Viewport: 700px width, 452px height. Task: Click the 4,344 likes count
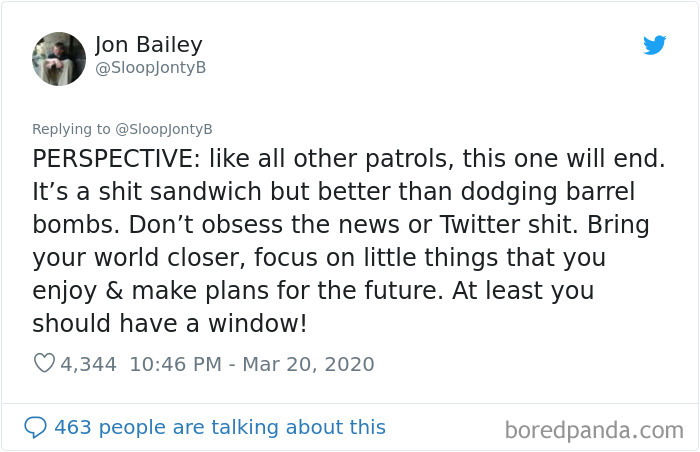[88, 364]
